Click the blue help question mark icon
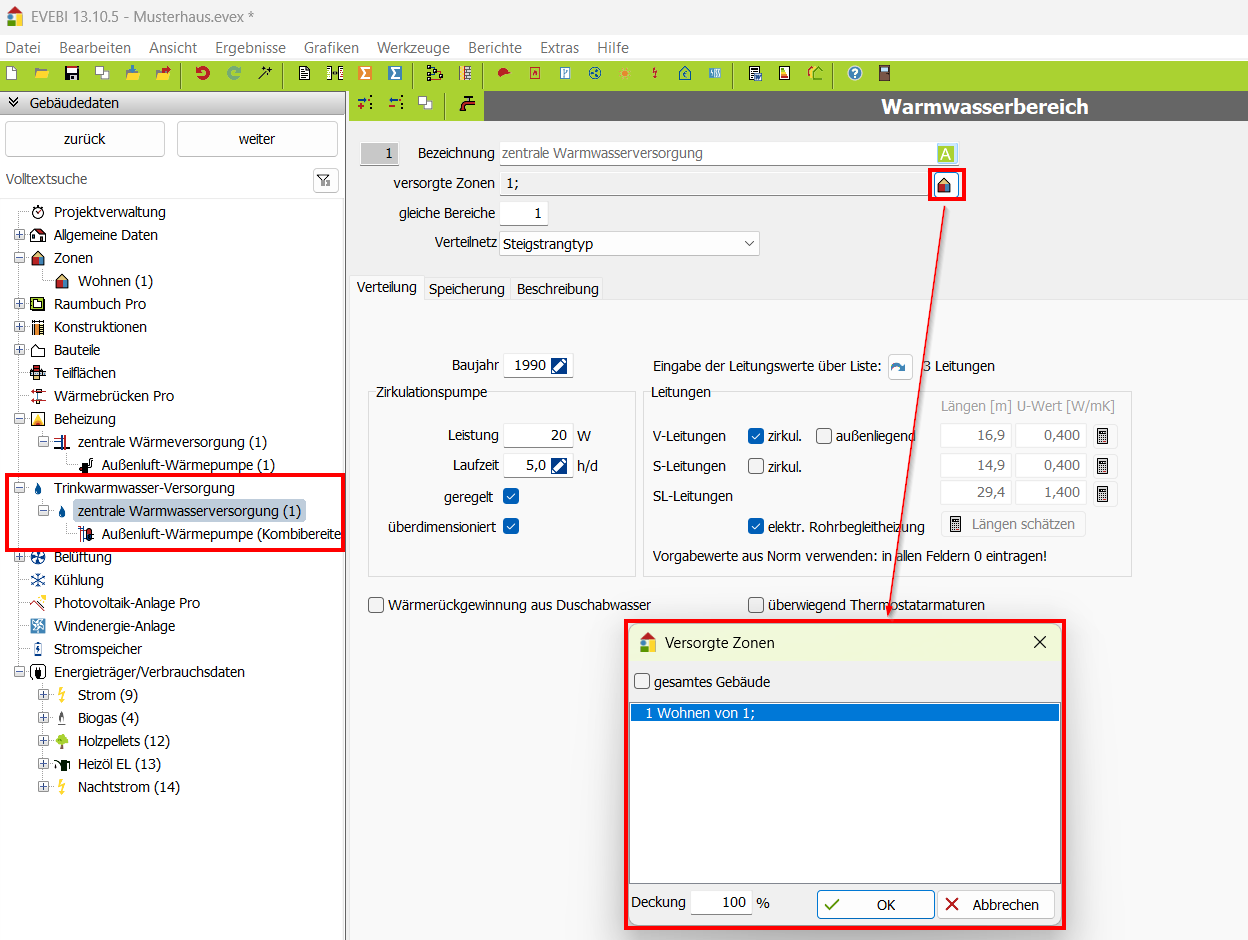Viewport: 1248px width, 940px height. [855, 73]
